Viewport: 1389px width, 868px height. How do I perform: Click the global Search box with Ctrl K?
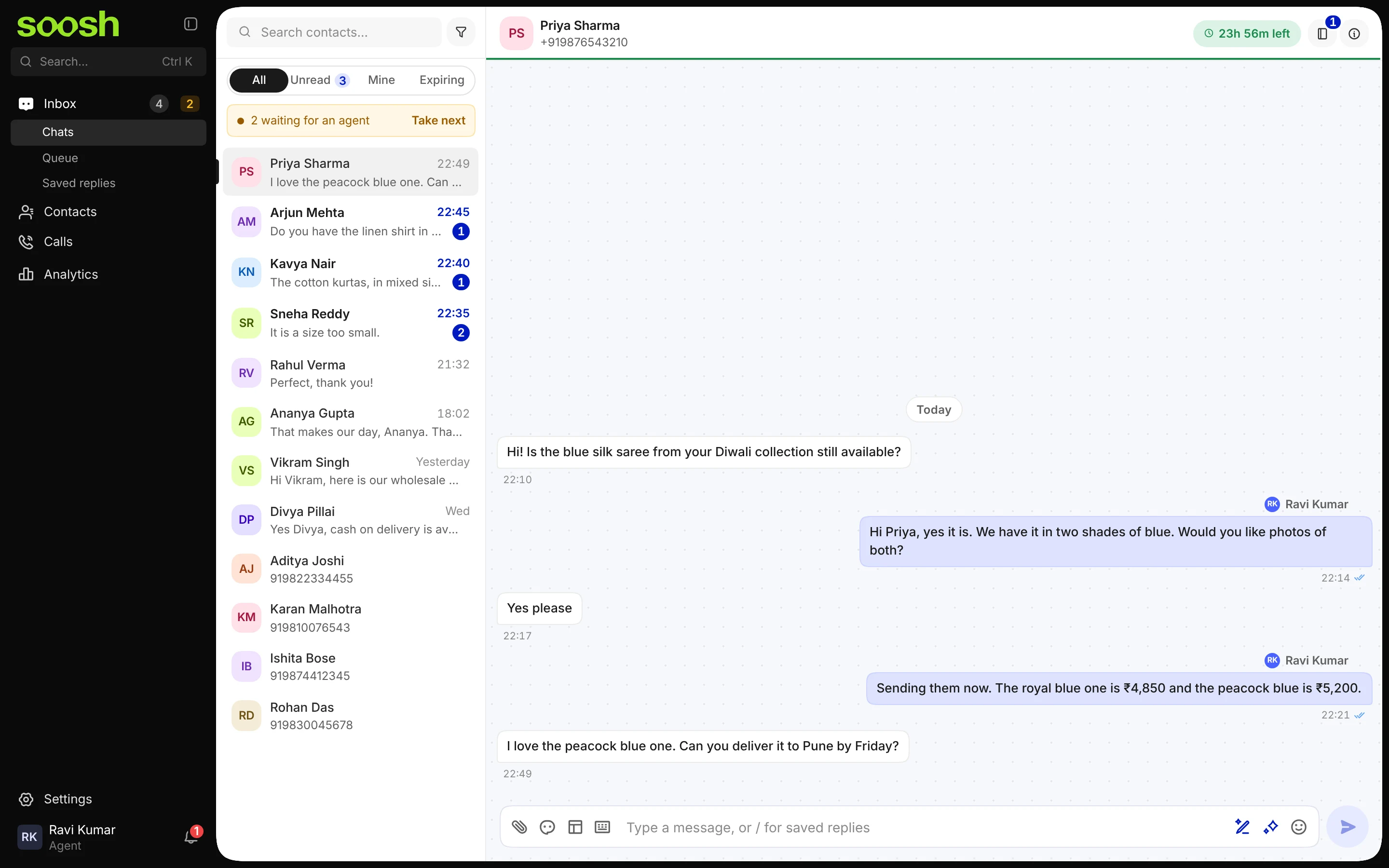109,61
